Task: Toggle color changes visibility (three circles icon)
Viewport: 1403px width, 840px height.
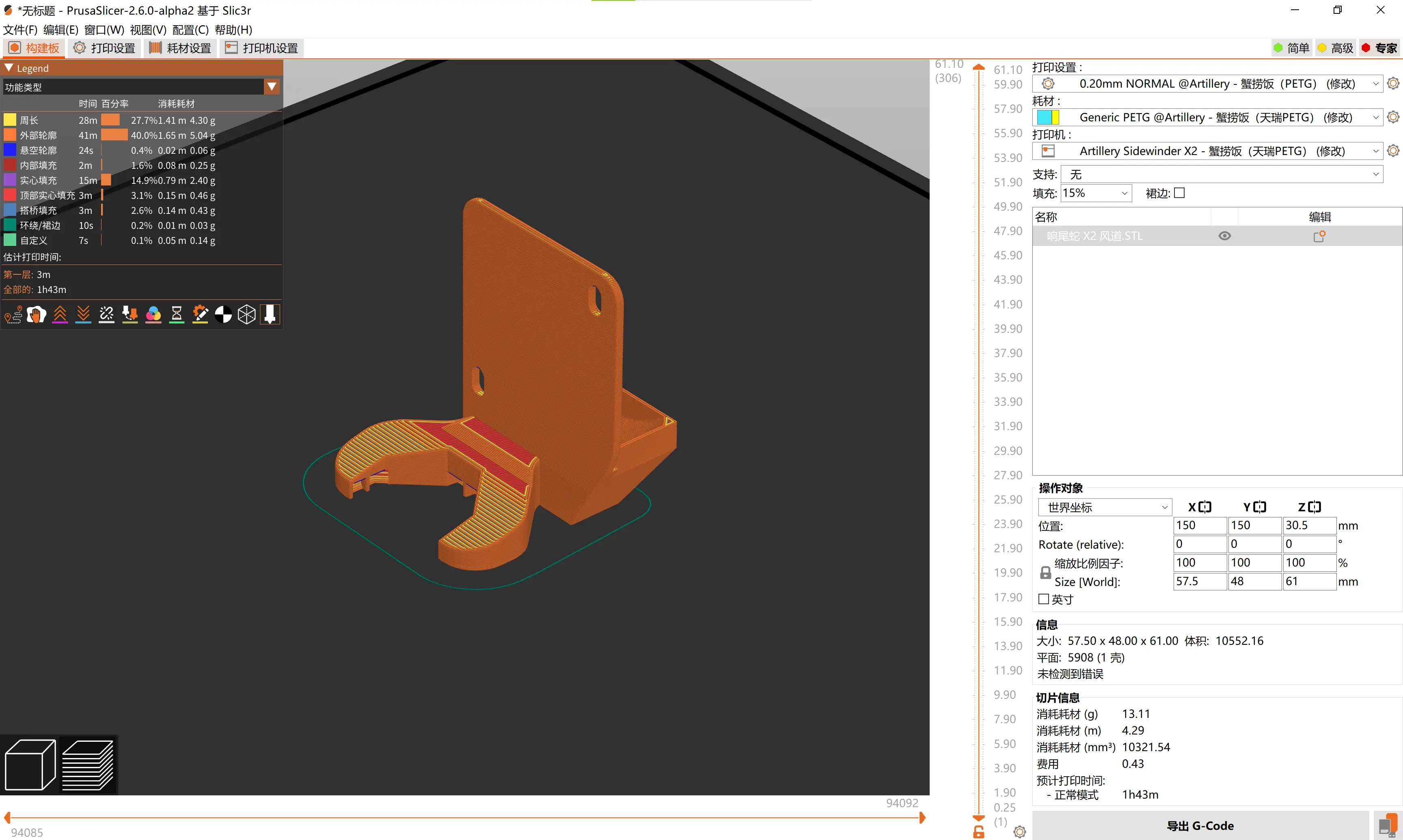Action: [x=153, y=315]
